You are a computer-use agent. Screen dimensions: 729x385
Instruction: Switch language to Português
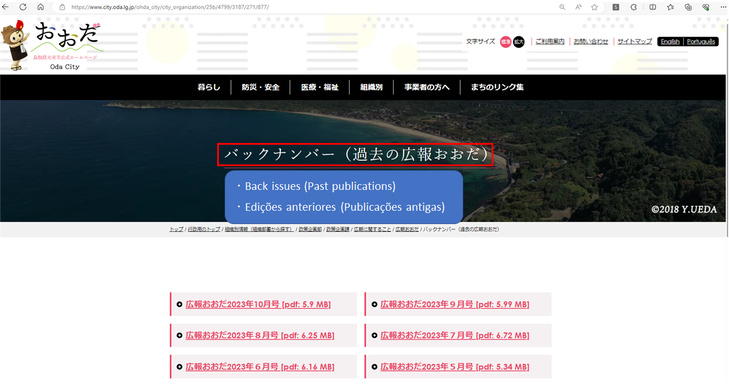(x=701, y=41)
